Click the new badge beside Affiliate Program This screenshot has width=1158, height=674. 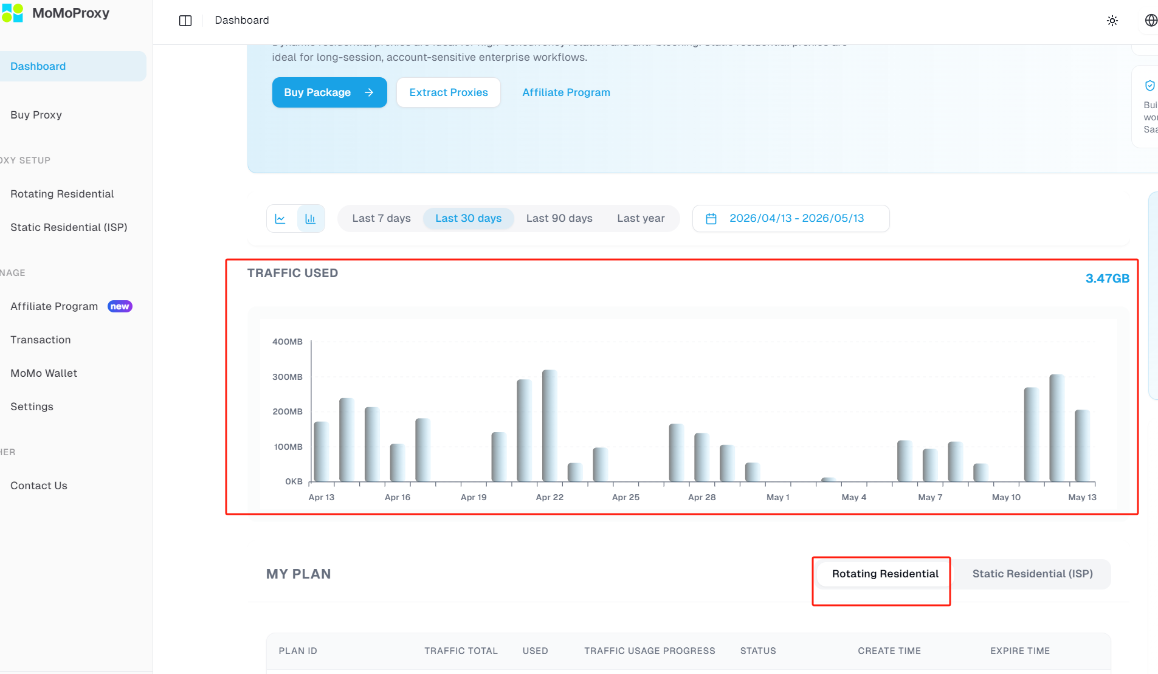(x=120, y=306)
